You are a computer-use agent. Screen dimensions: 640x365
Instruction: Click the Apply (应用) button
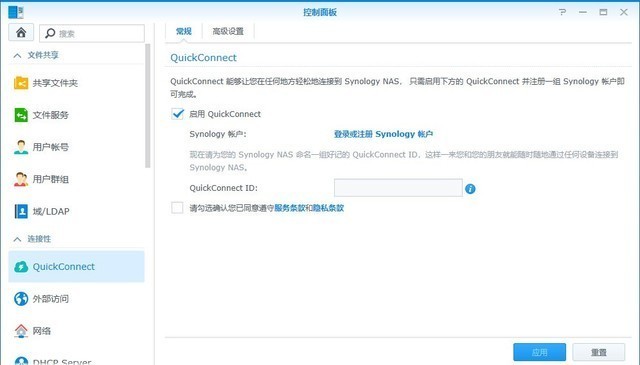[x=540, y=352]
